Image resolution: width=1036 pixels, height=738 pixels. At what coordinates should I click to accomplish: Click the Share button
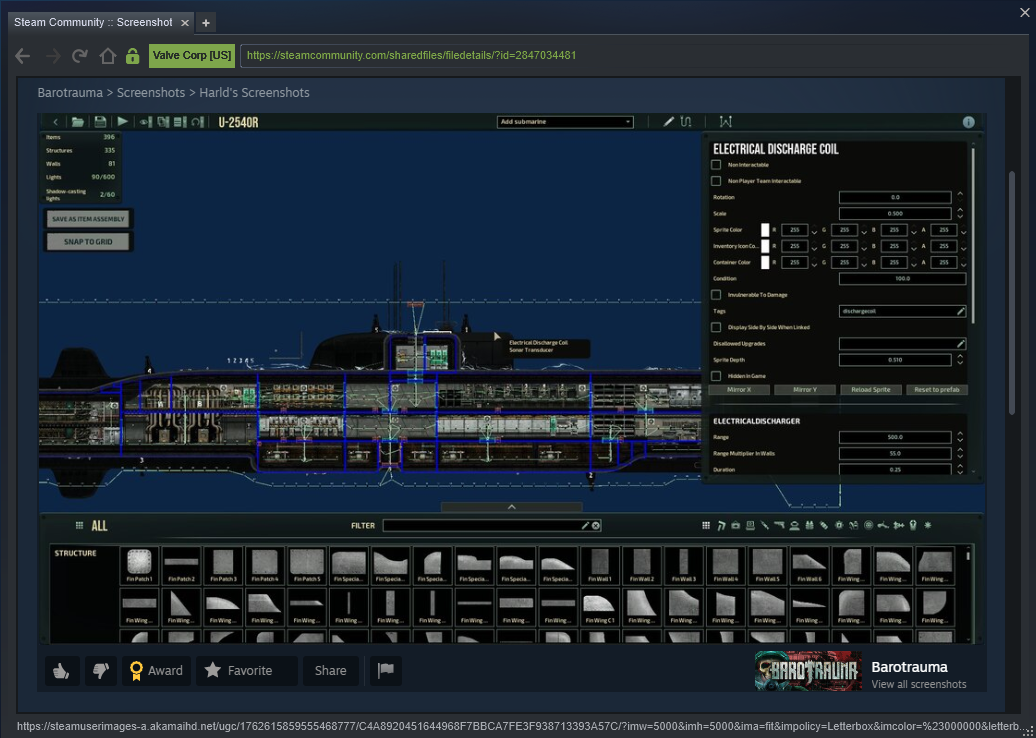click(x=330, y=671)
